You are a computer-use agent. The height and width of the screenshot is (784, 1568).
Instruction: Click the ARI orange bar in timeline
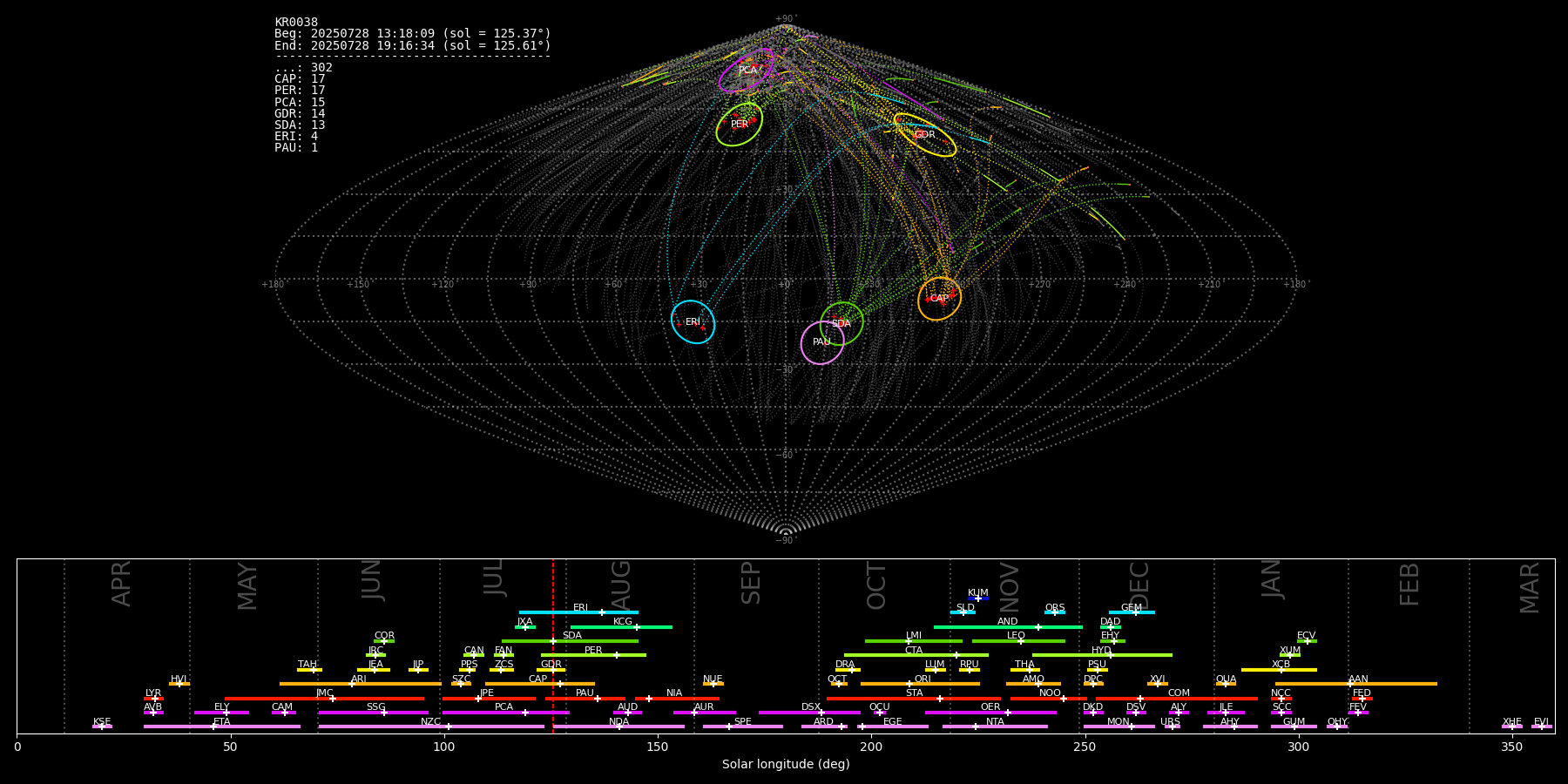(x=360, y=684)
